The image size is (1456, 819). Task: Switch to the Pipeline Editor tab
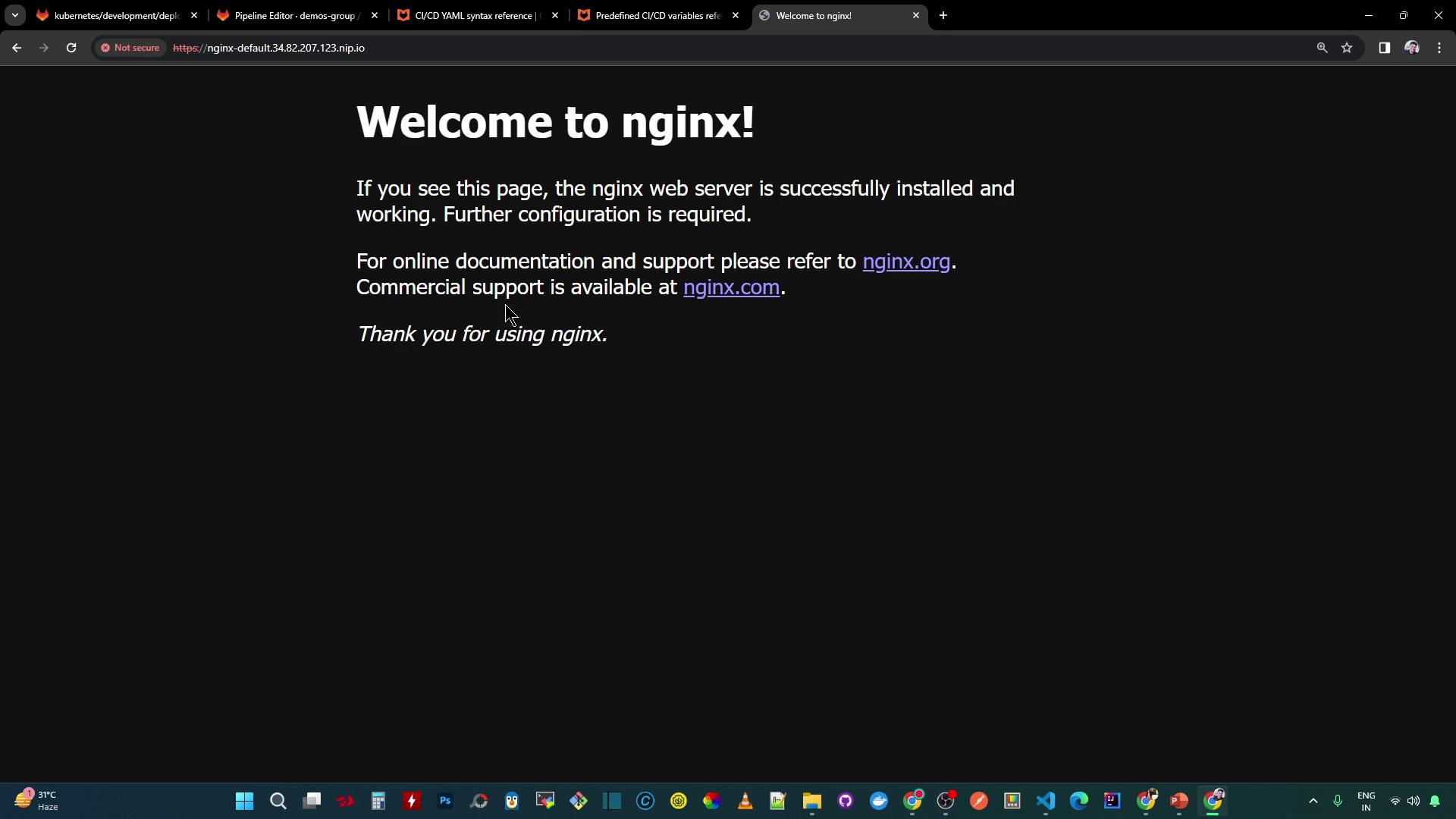click(x=296, y=15)
